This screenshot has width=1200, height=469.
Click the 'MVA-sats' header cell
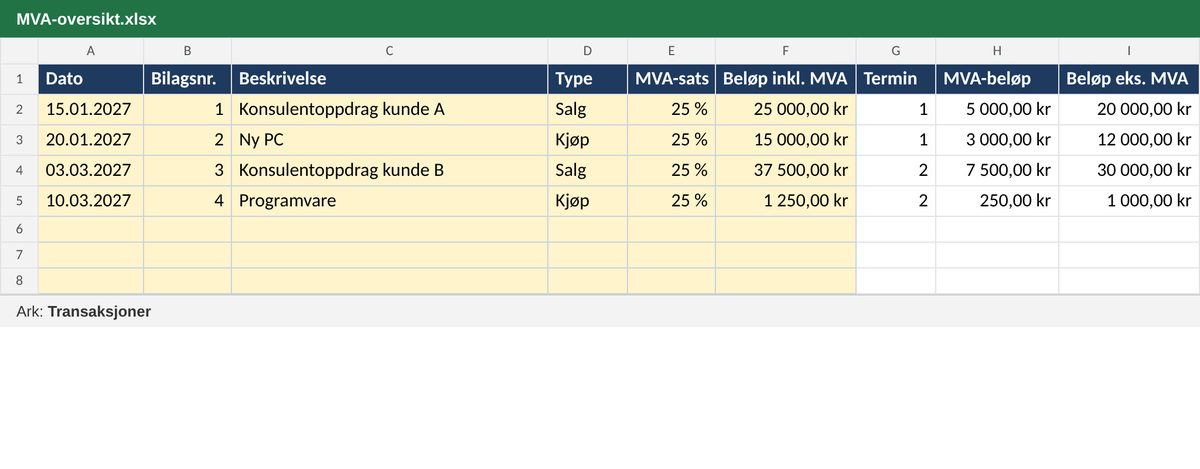pyautogui.click(x=672, y=79)
